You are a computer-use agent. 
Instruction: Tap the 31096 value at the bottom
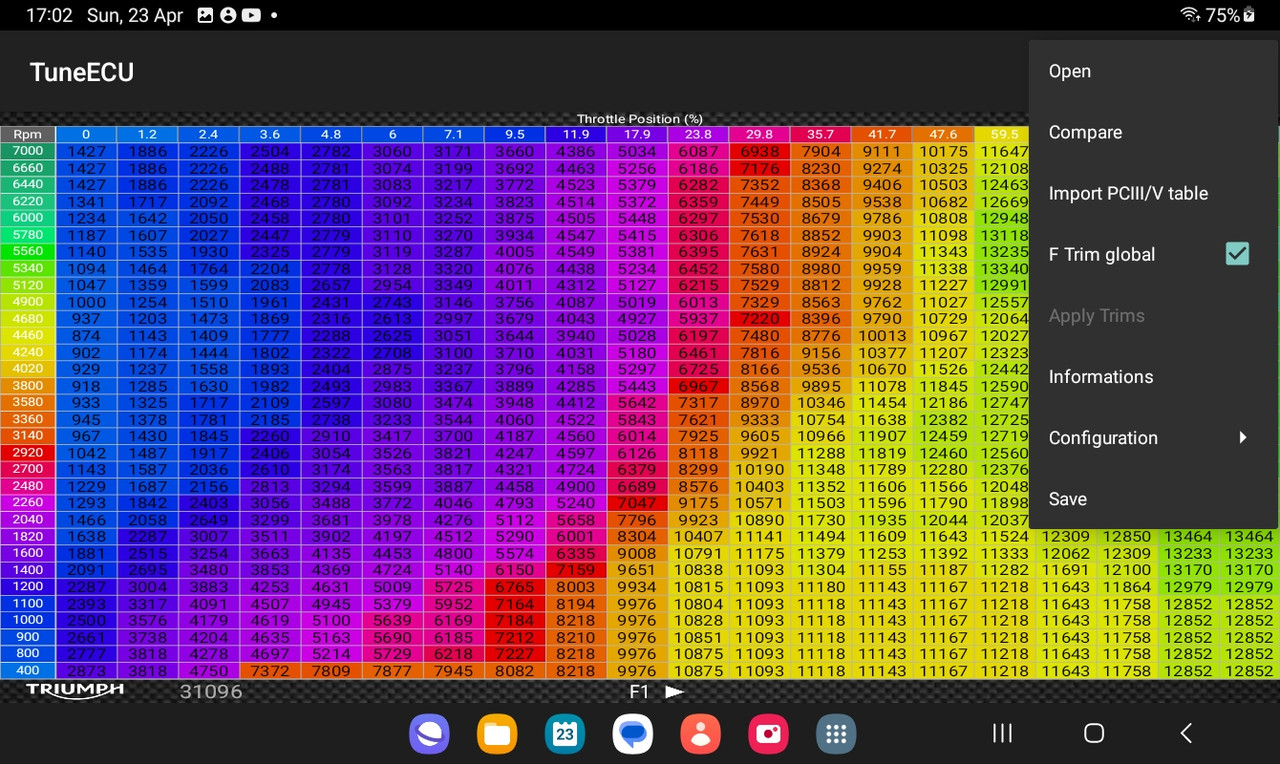click(x=212, y=691)
